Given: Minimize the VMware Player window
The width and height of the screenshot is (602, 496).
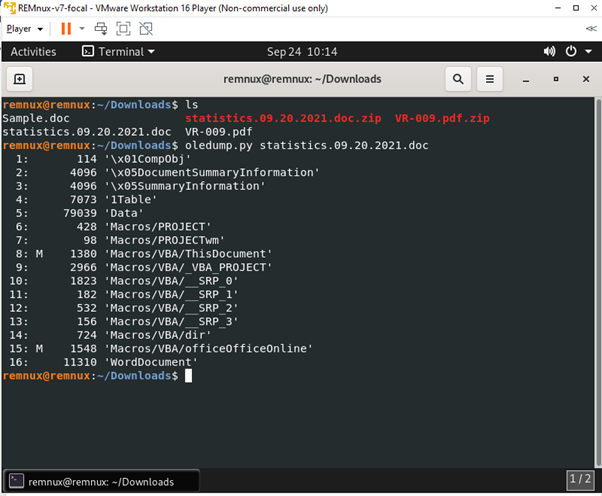Looking at the screenshot, I should coord(558,8).
